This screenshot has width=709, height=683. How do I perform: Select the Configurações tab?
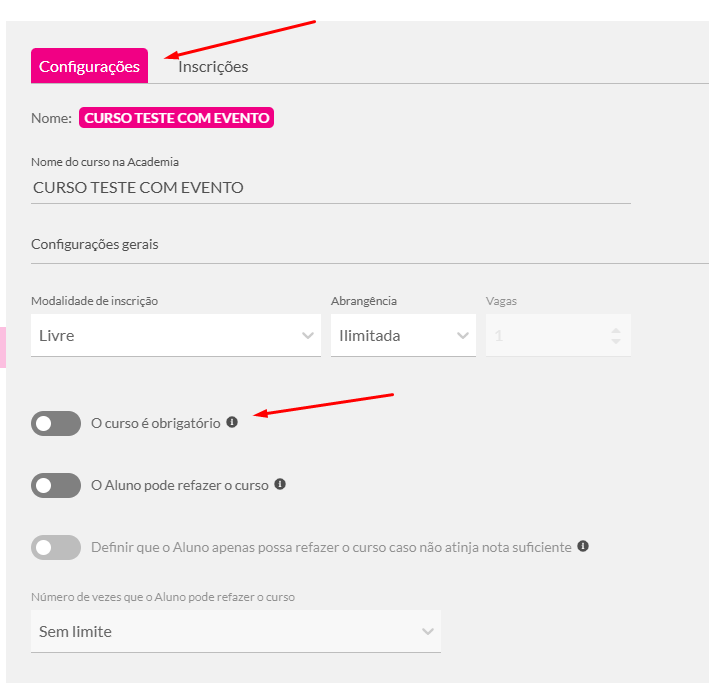pos(90,66)
